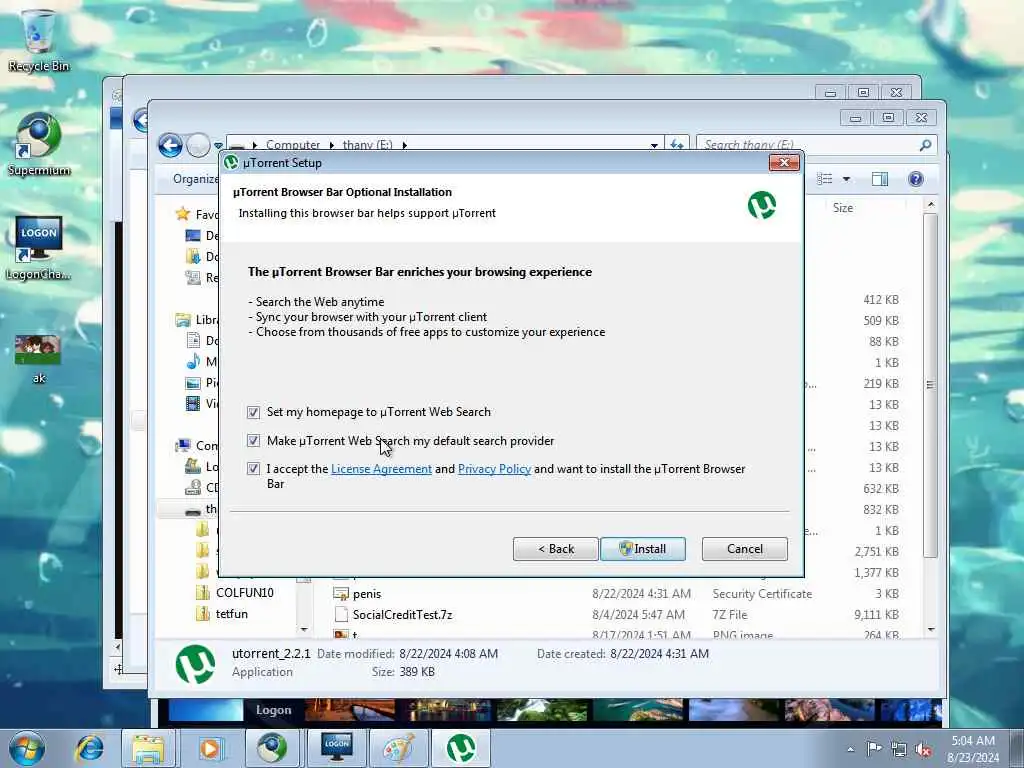This screenshot has width=1024, height=768.
Task: Click the Logon wallpaper thumbnail label
Action: point(273,710)
